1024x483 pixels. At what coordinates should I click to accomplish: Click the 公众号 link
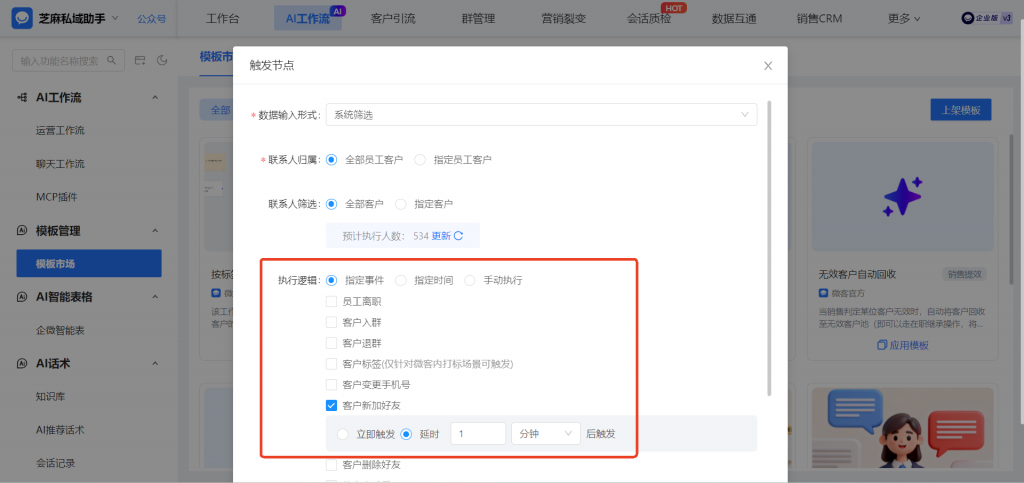[x=152, y=19]
